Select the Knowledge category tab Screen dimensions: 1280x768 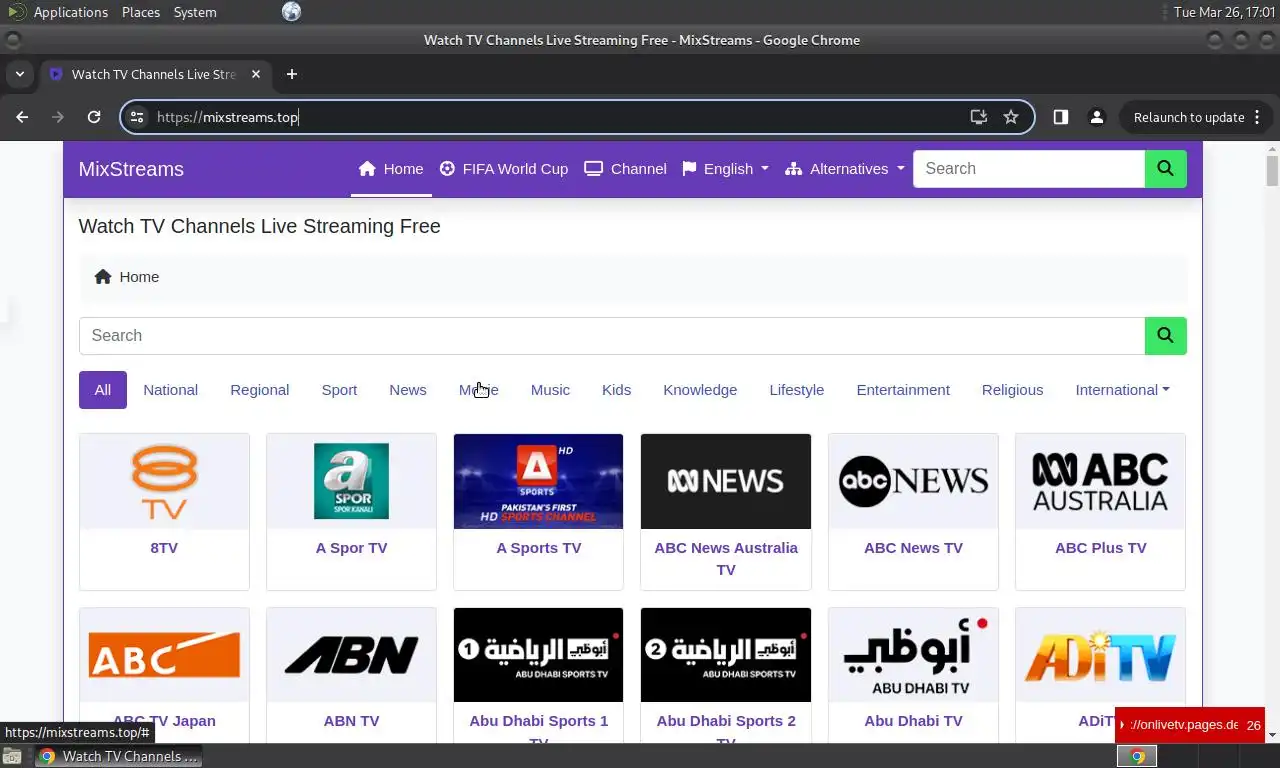point(700,390)
